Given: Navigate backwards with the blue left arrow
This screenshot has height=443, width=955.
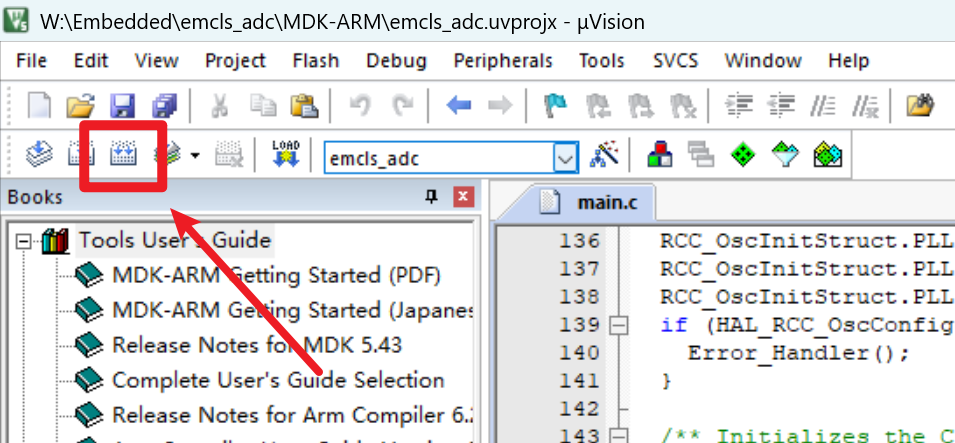Looking at the screenshot, I should tap(459, 106).
